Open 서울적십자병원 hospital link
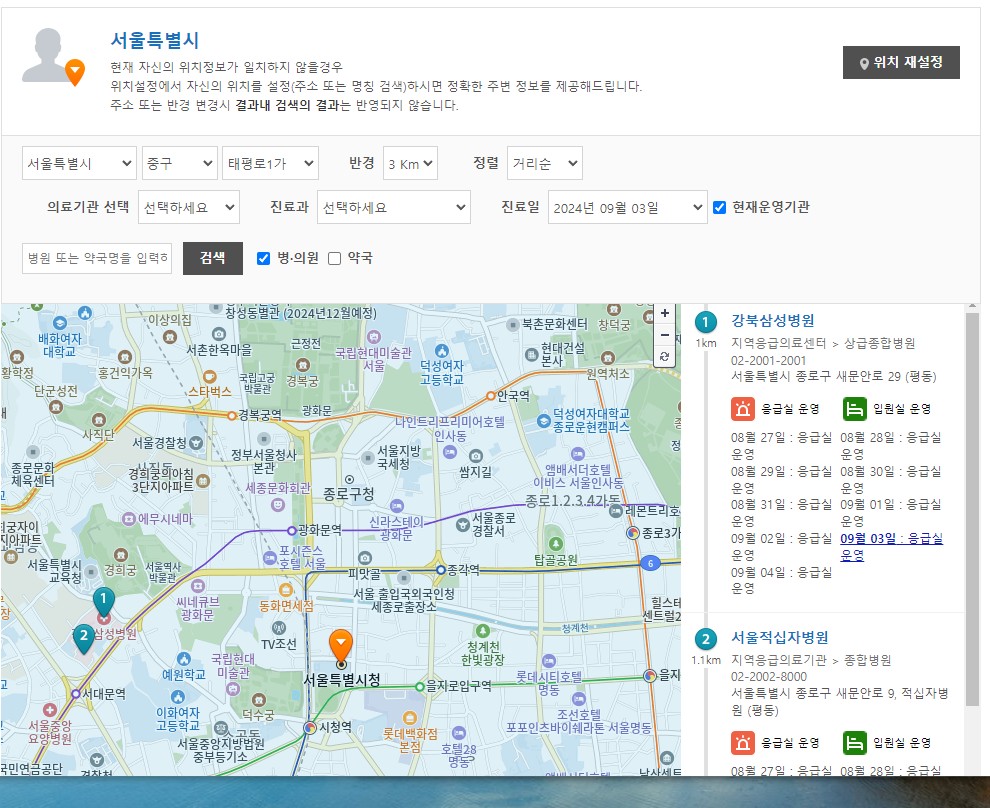Image resolution: width=990 pixels, height=808 pixels. click(x=780, y=638)
